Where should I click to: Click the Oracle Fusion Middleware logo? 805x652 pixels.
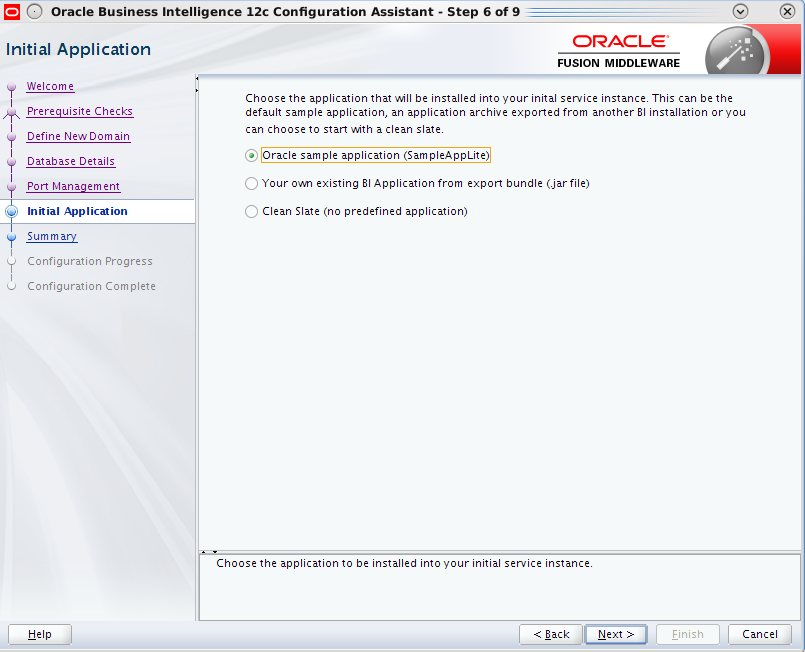coord(619,51)
